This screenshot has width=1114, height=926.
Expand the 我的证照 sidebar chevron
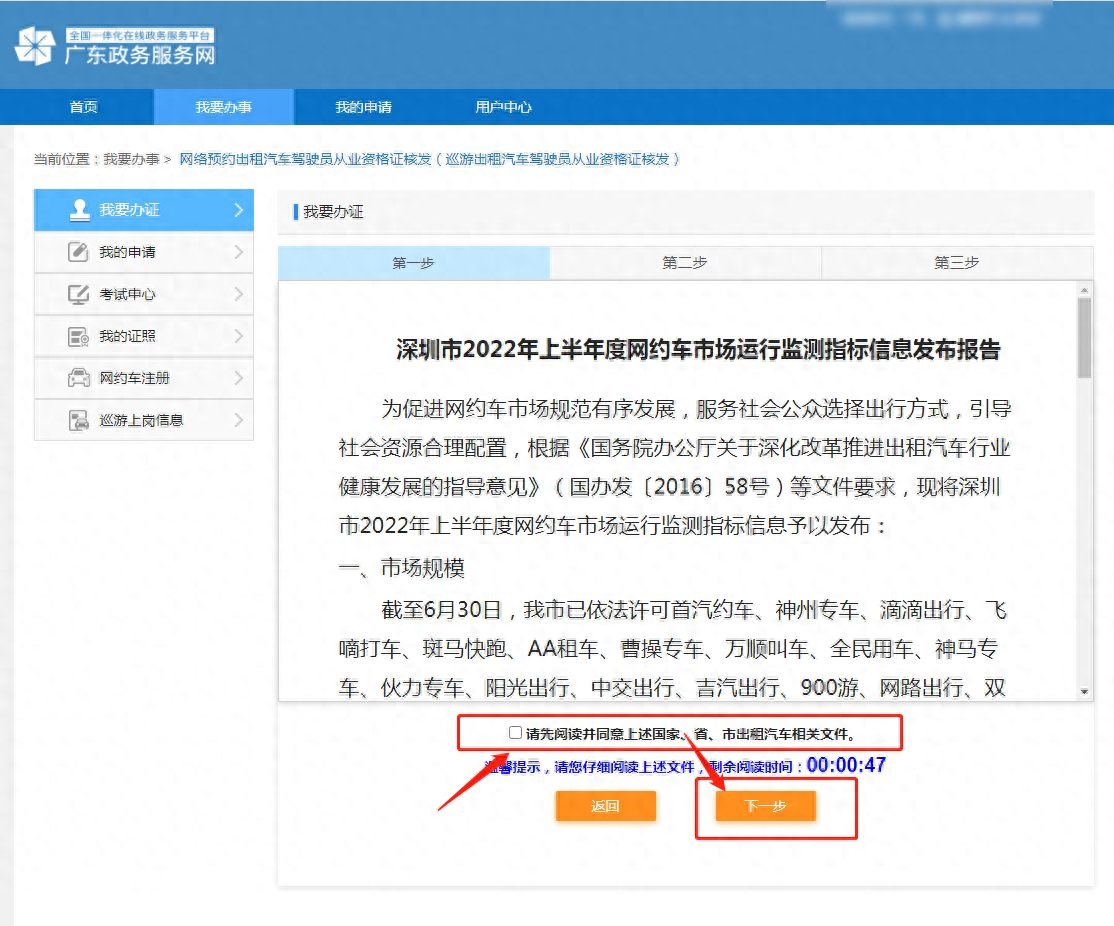[239, 335]
